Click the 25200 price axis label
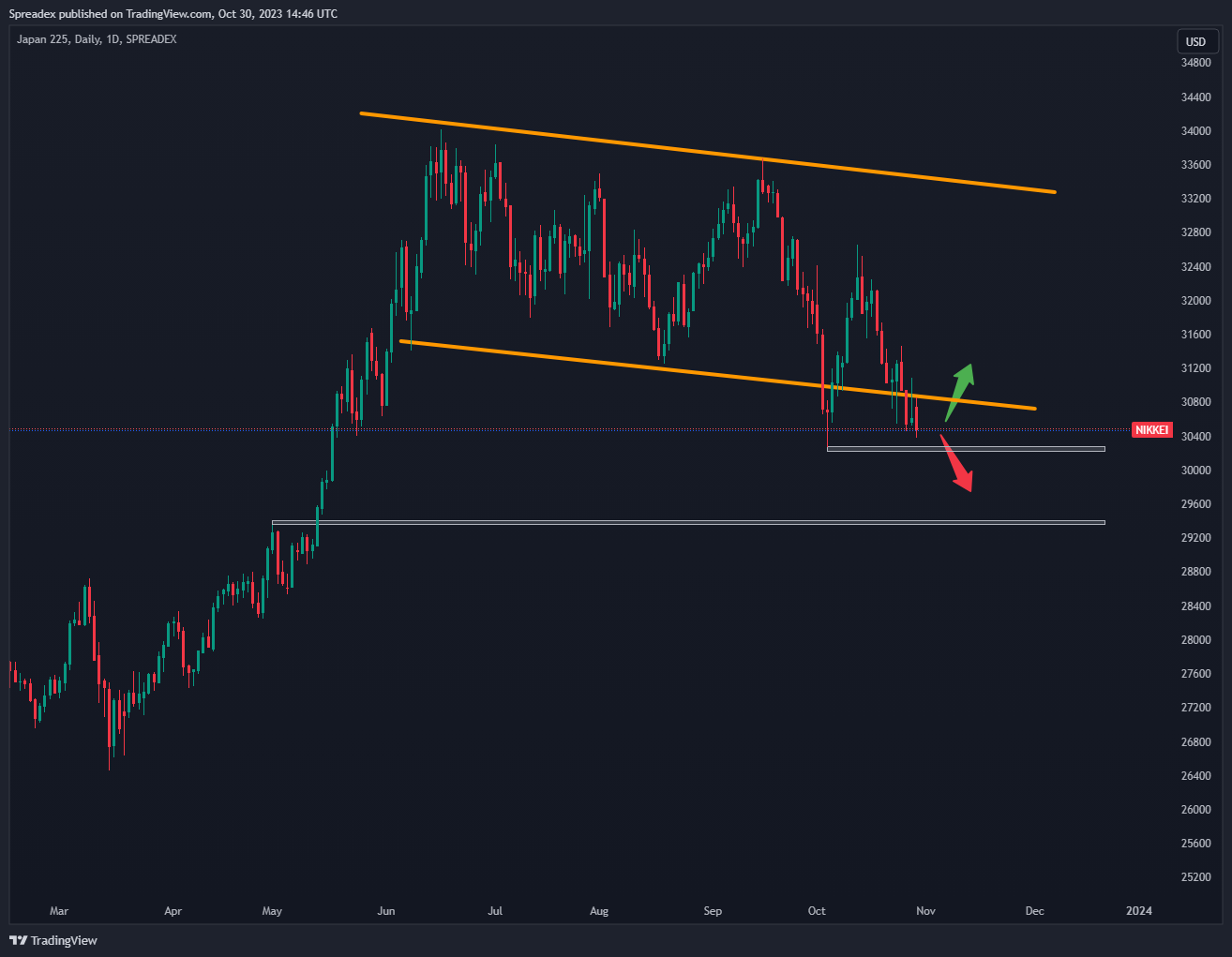1232x957 pixels. tap(1196, 877)
